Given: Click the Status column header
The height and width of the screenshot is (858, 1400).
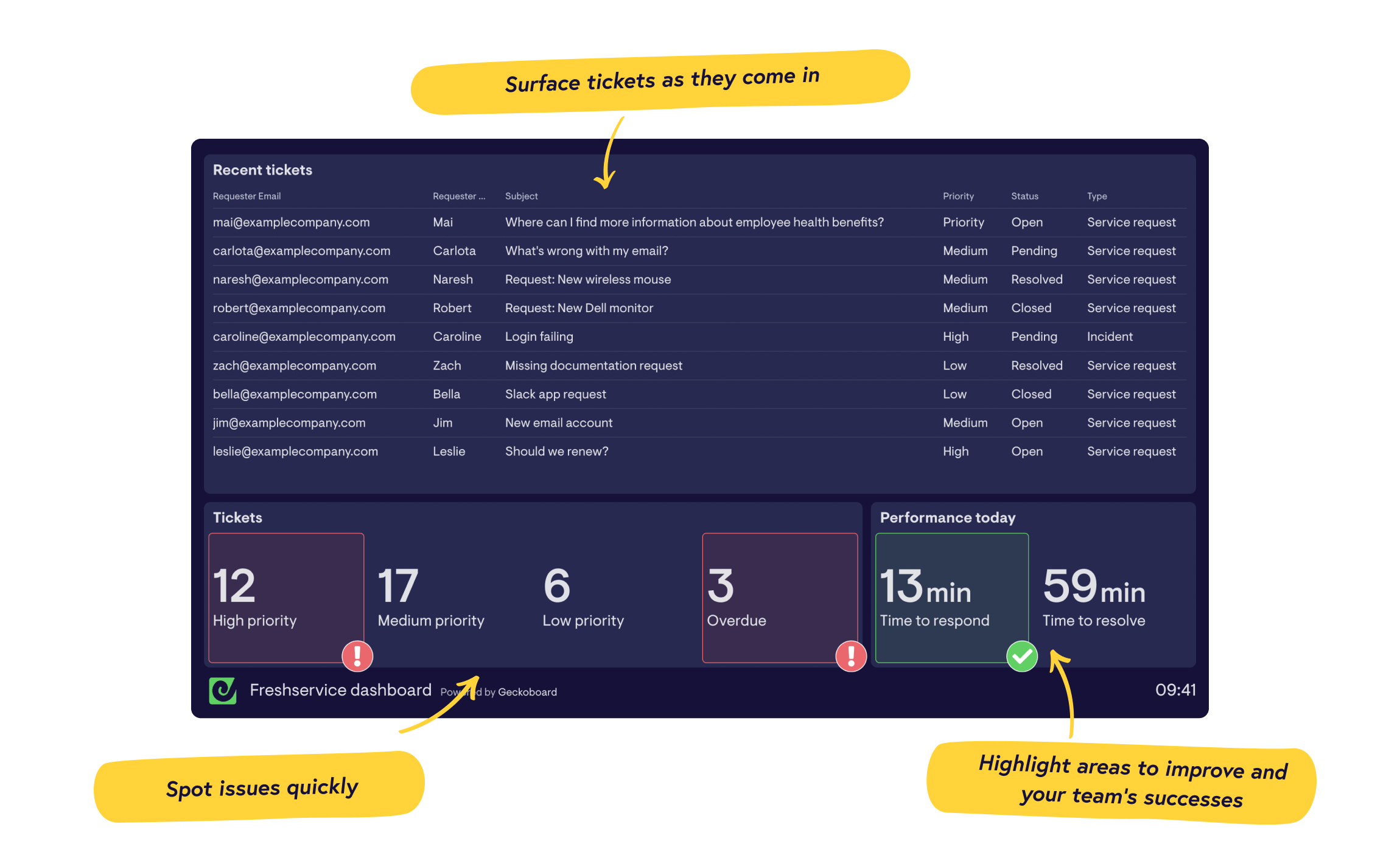Looking at the screenshot, I should [x=1024, y=196].
